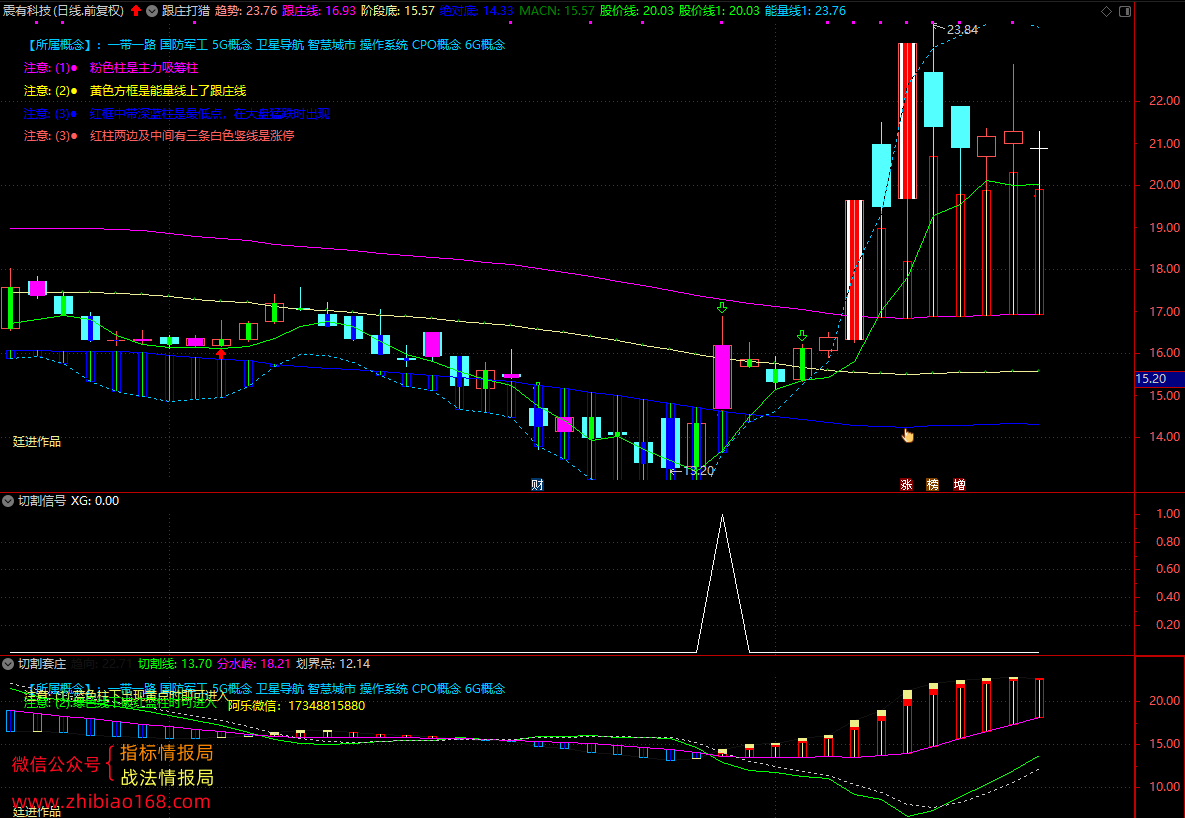Open the CPO概念 concept in top panel

(436, 45)
